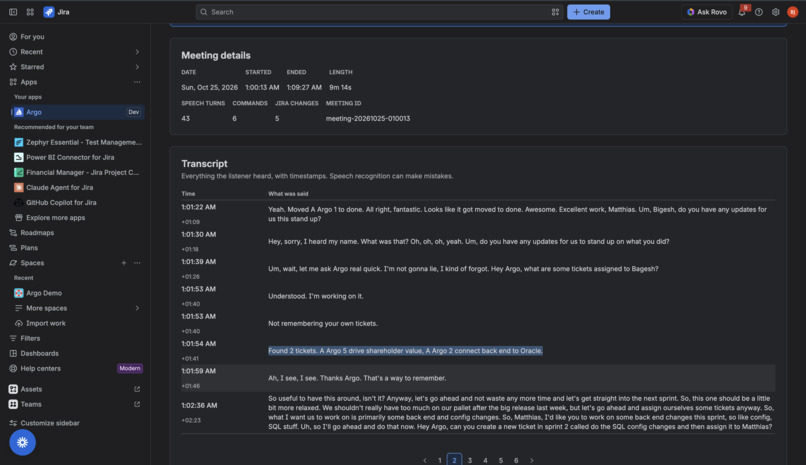Viewport: 806px width, 465px height.
Task: Go to transcript page 3
Action: tap(470, 460)
